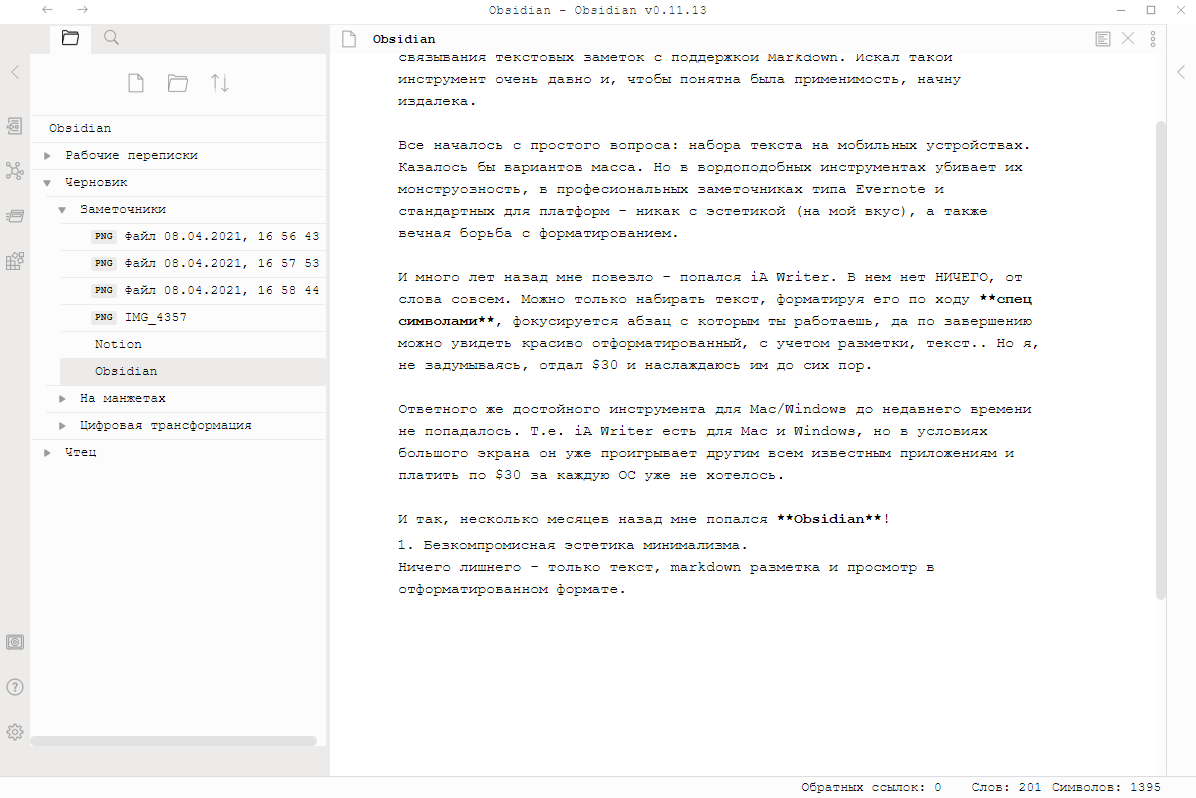Click the note document icon in header
Image resolution: width=1196 pixels, height=798 pixels.
pos(349,39)
